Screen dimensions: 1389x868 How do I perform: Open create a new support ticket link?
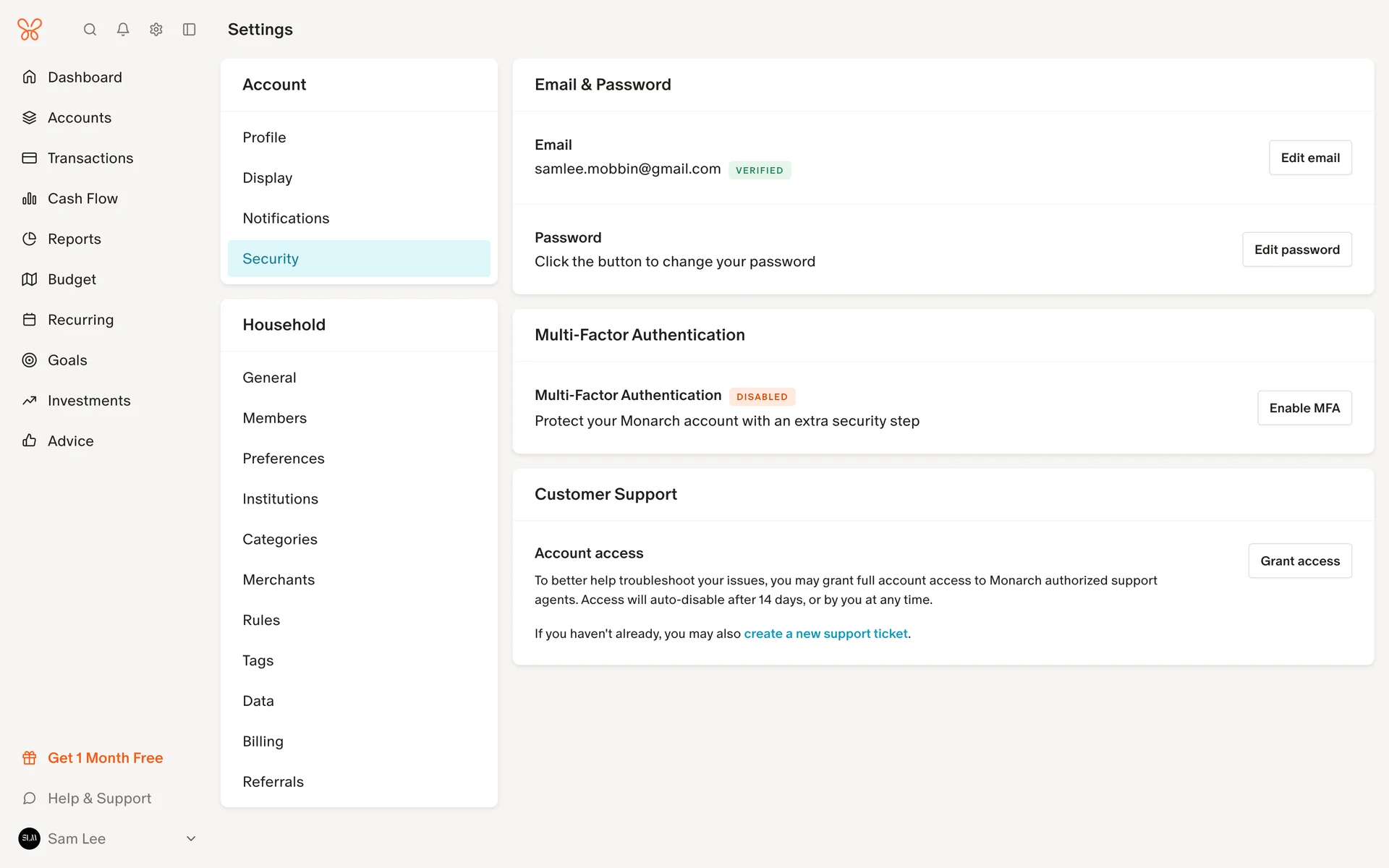tap(825, 634)
